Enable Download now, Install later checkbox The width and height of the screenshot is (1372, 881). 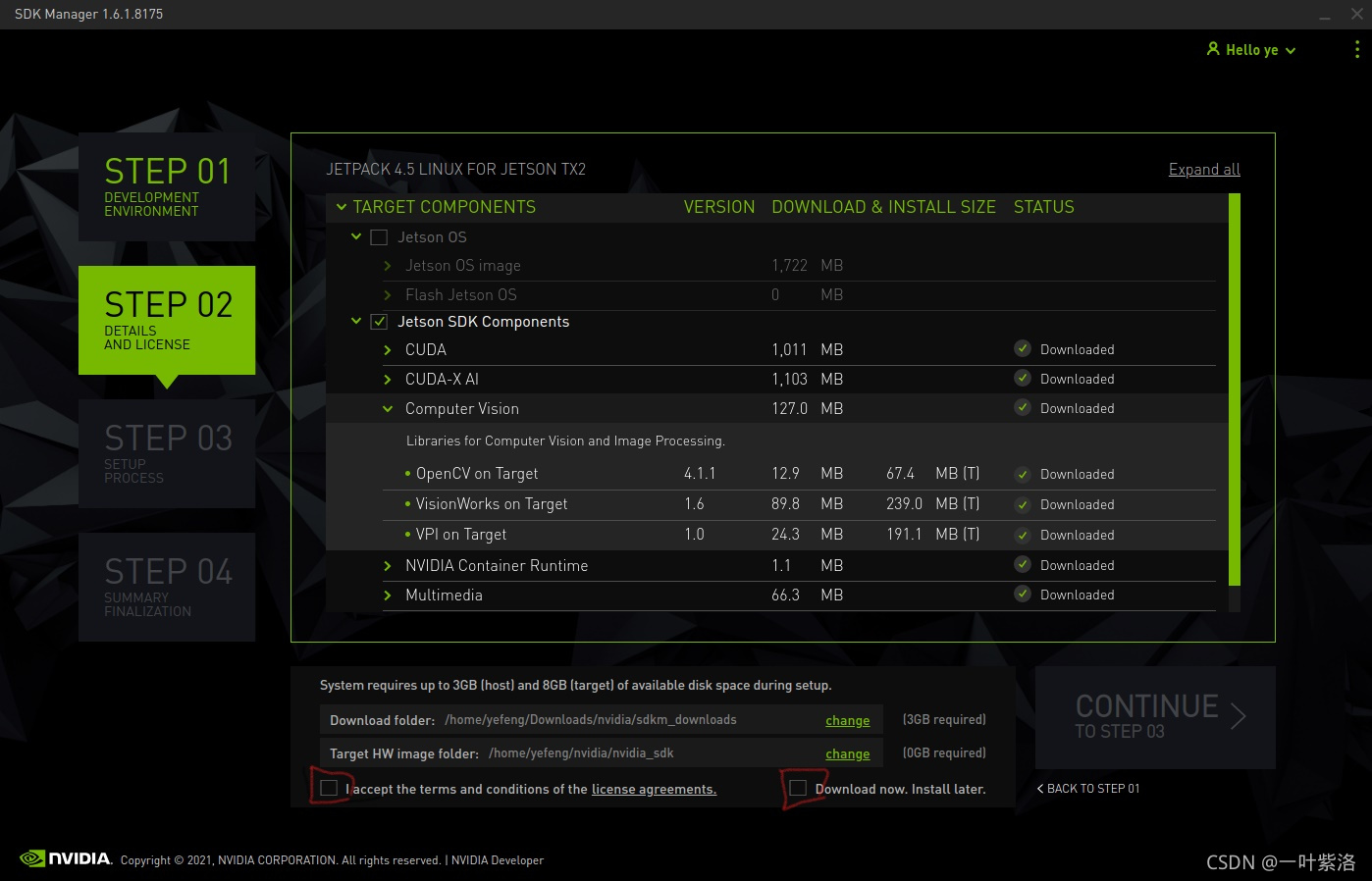(x=798, y=788)
